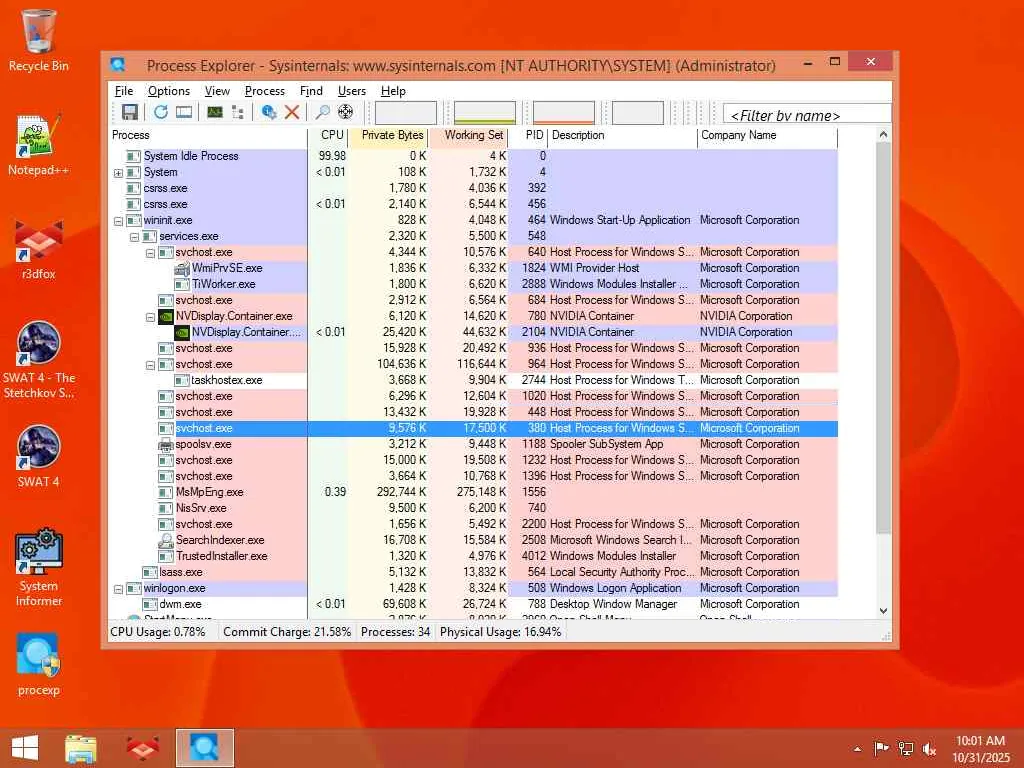The height and width of the screenshot is (768, 1024).
Task: Click the Refresh Now toolbar icon
Action: coord(161,112)
